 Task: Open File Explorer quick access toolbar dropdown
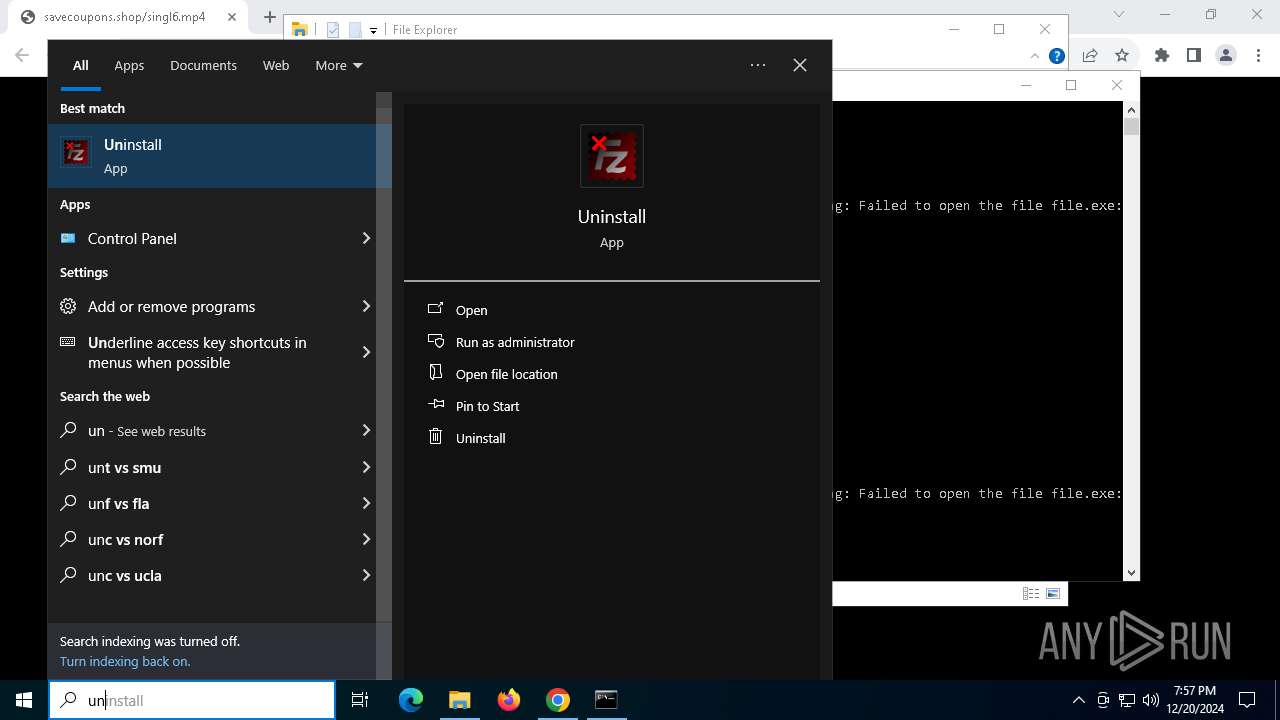(373, 30)
